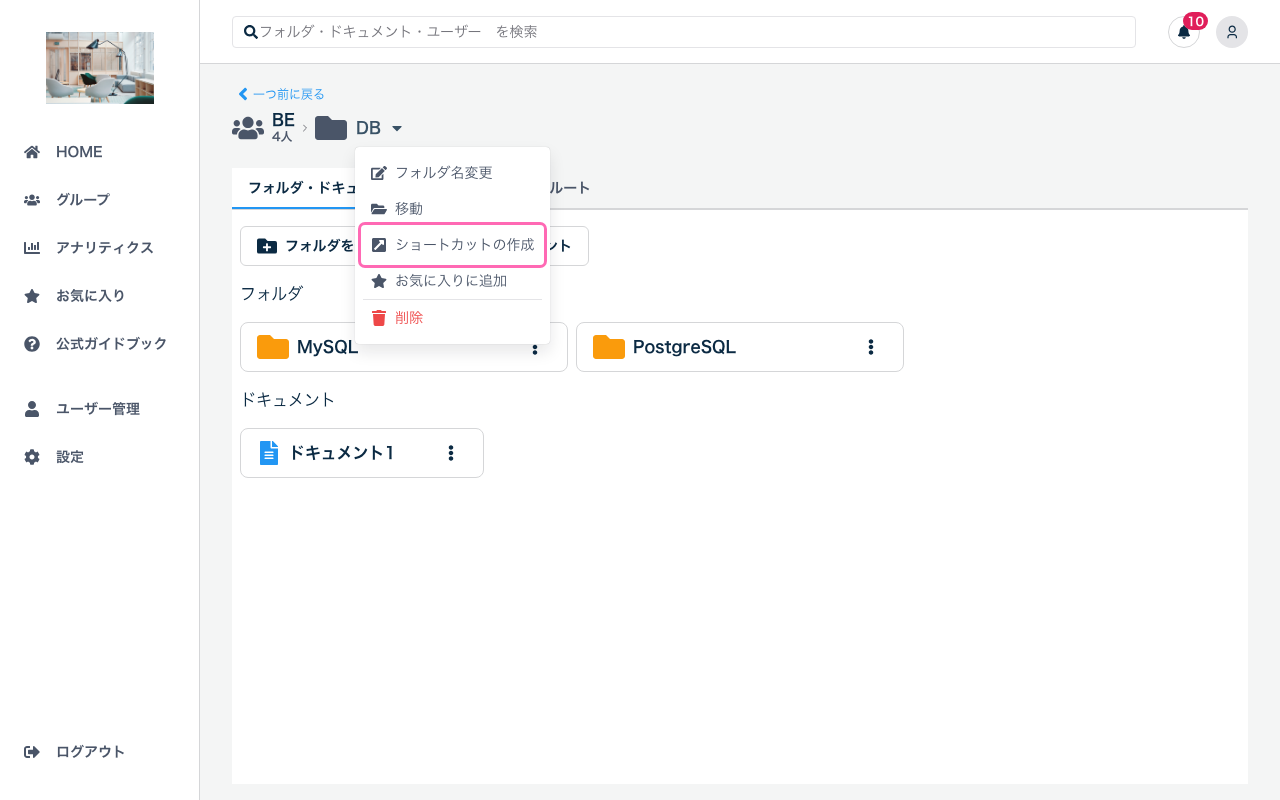Screen dimensions: 1280x800
Task: Select 削除 to delete the folder
Action: (x=409, y=318)
